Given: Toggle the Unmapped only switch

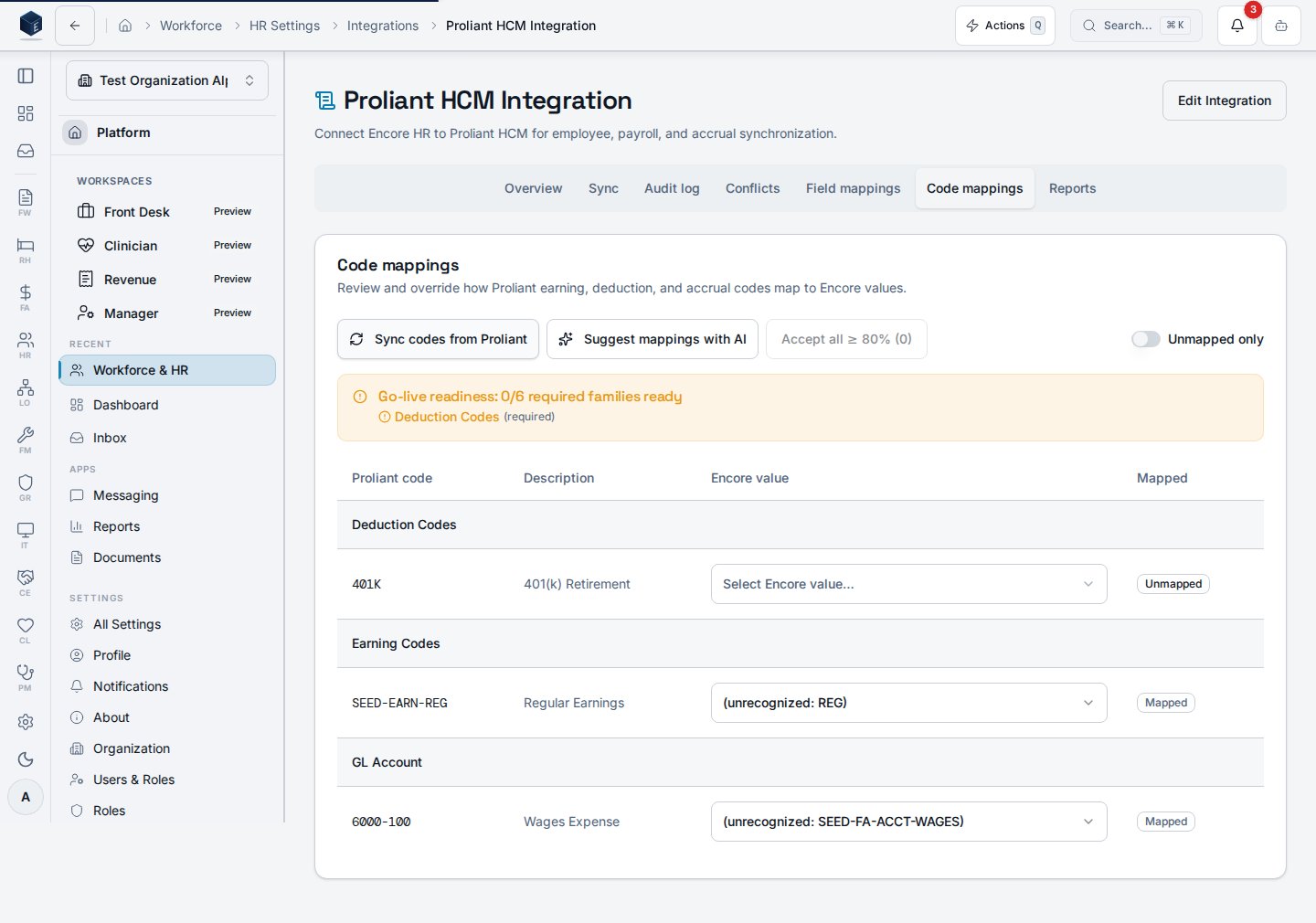Looking at the screenshot, I should point(1145,339).
